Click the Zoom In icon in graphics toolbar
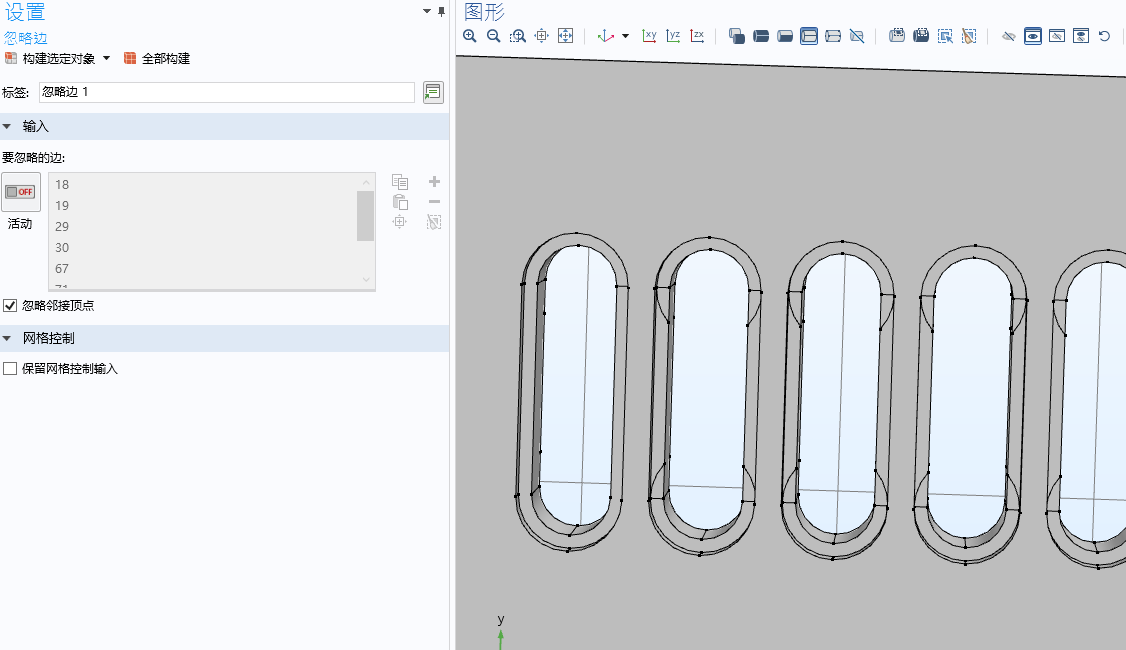The width and height of the screenshot is (1126, 650). pos(470,36)
